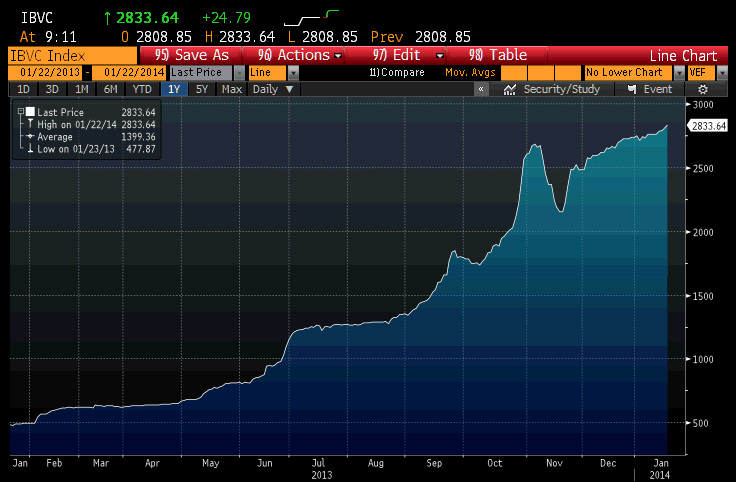
Task: Click the Last Price field box
Action: tap(201, 73)
